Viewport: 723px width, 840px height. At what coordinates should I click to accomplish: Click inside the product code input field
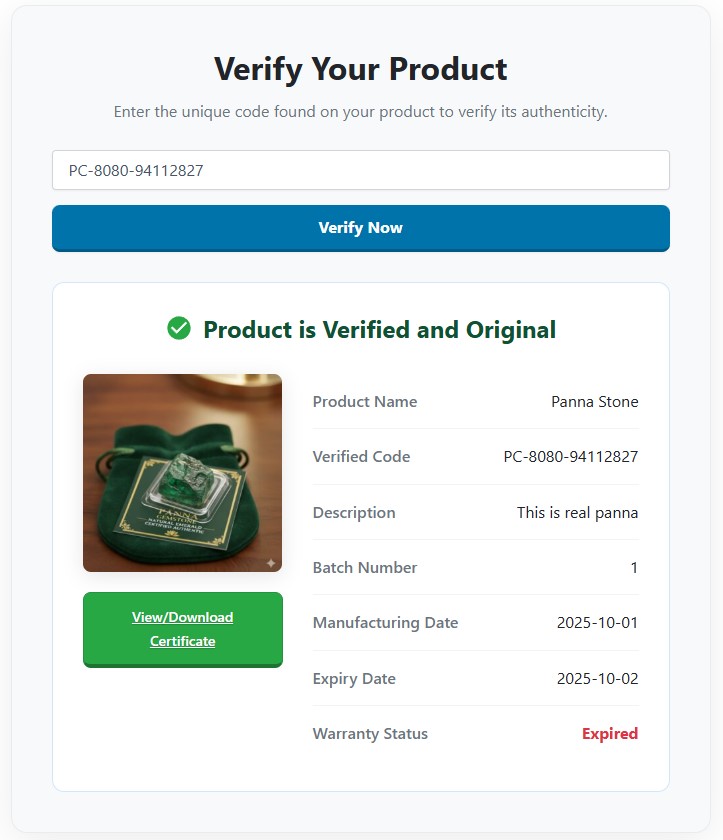(x=361, y=170)
